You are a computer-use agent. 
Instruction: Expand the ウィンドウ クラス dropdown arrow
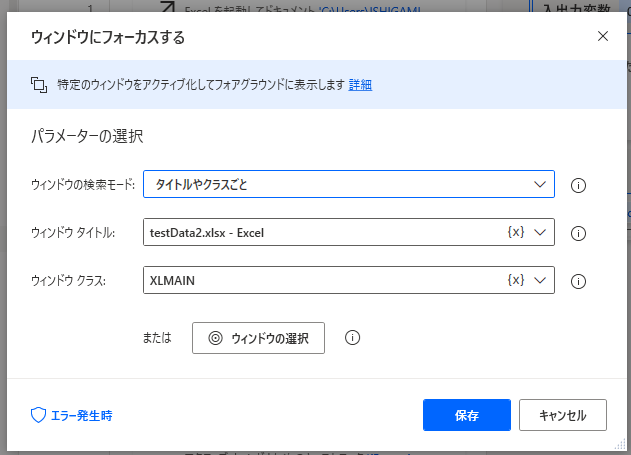541,281
